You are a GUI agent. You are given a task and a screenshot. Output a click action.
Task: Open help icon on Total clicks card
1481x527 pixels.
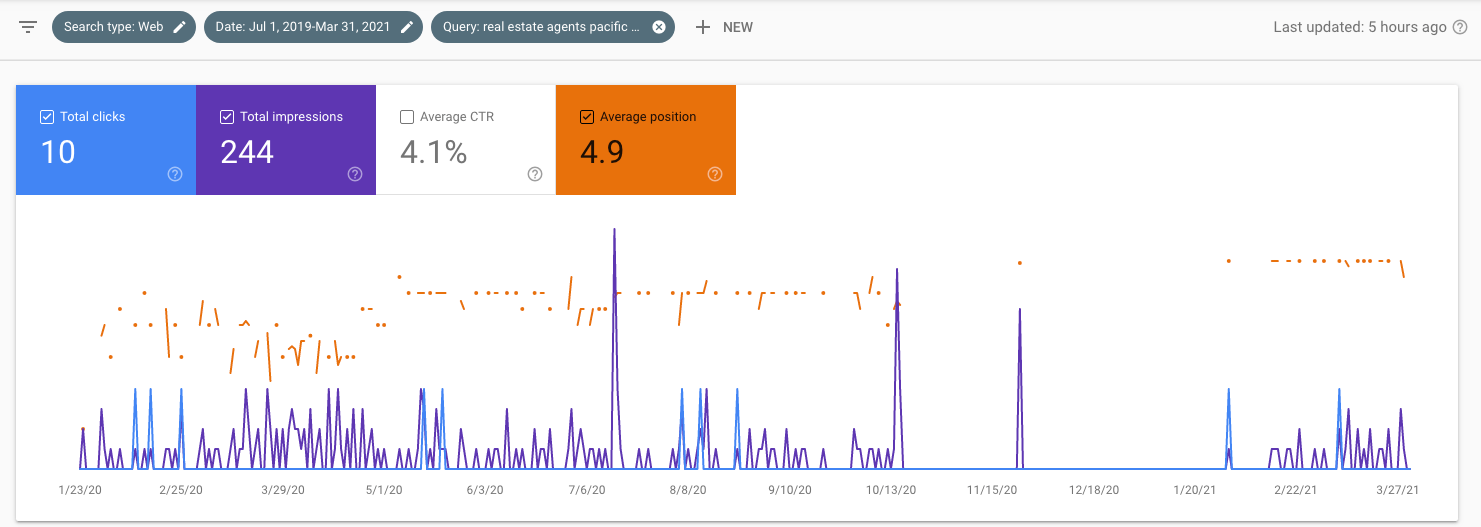click(x=175, y=174)
